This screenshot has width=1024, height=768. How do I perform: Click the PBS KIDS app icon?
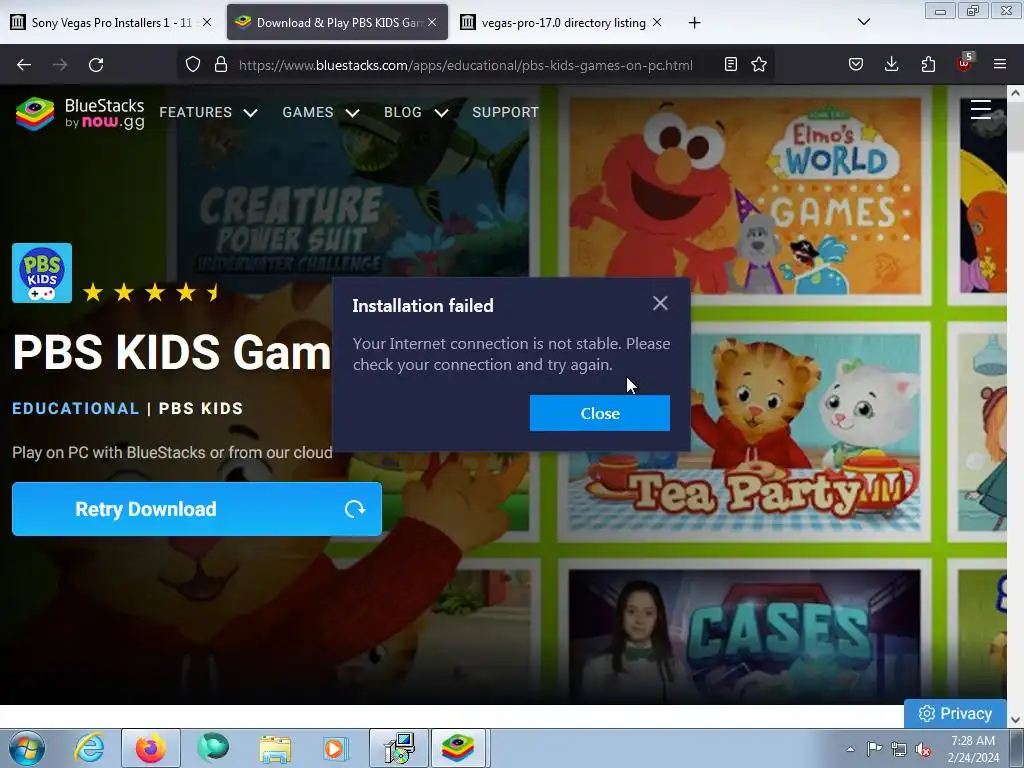click(42, 273)
